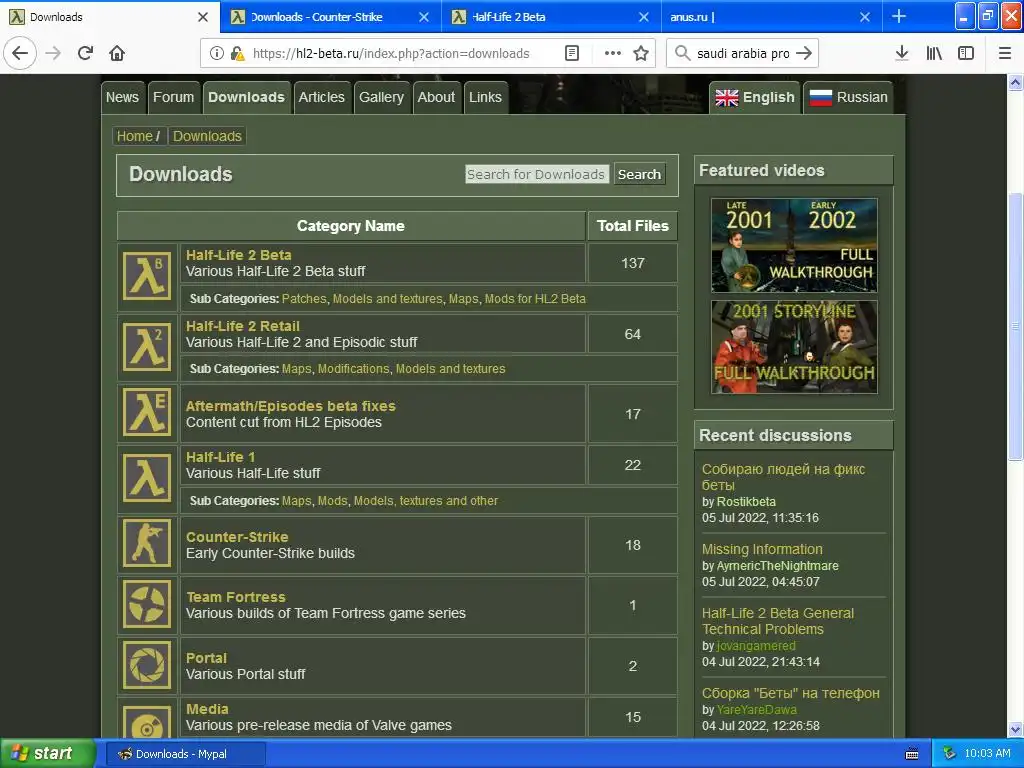Toggle the browser sidebar icon
This screenshot has width=1024, height=768.
click(x=966, y=53)
